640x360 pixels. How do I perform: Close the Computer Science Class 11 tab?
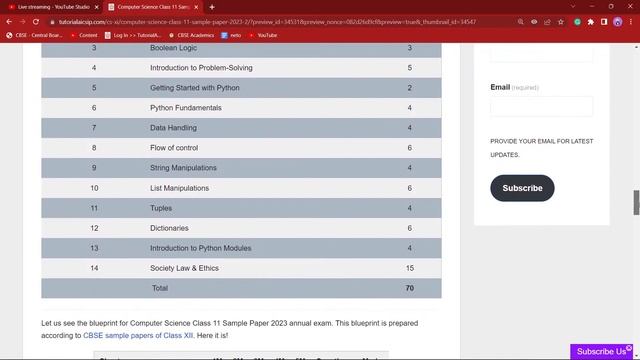pos(196,7)
